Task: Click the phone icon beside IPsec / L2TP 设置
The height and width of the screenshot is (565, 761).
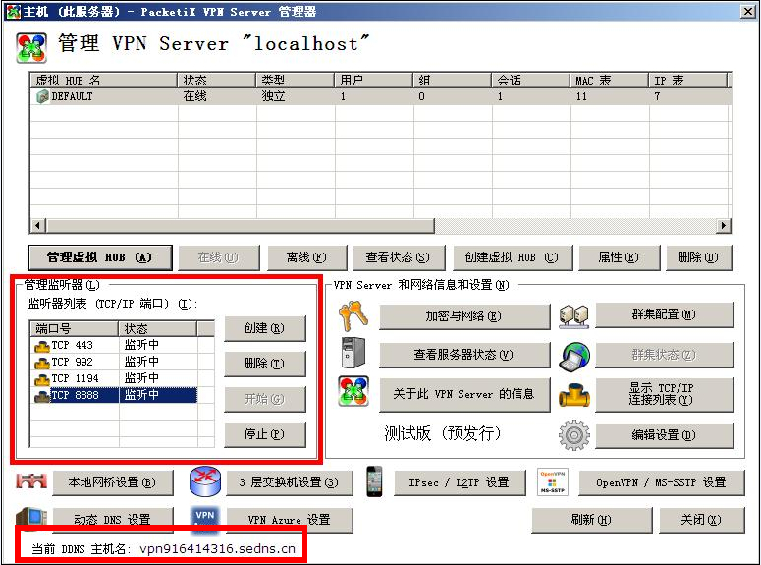Action: coord(374,482)
